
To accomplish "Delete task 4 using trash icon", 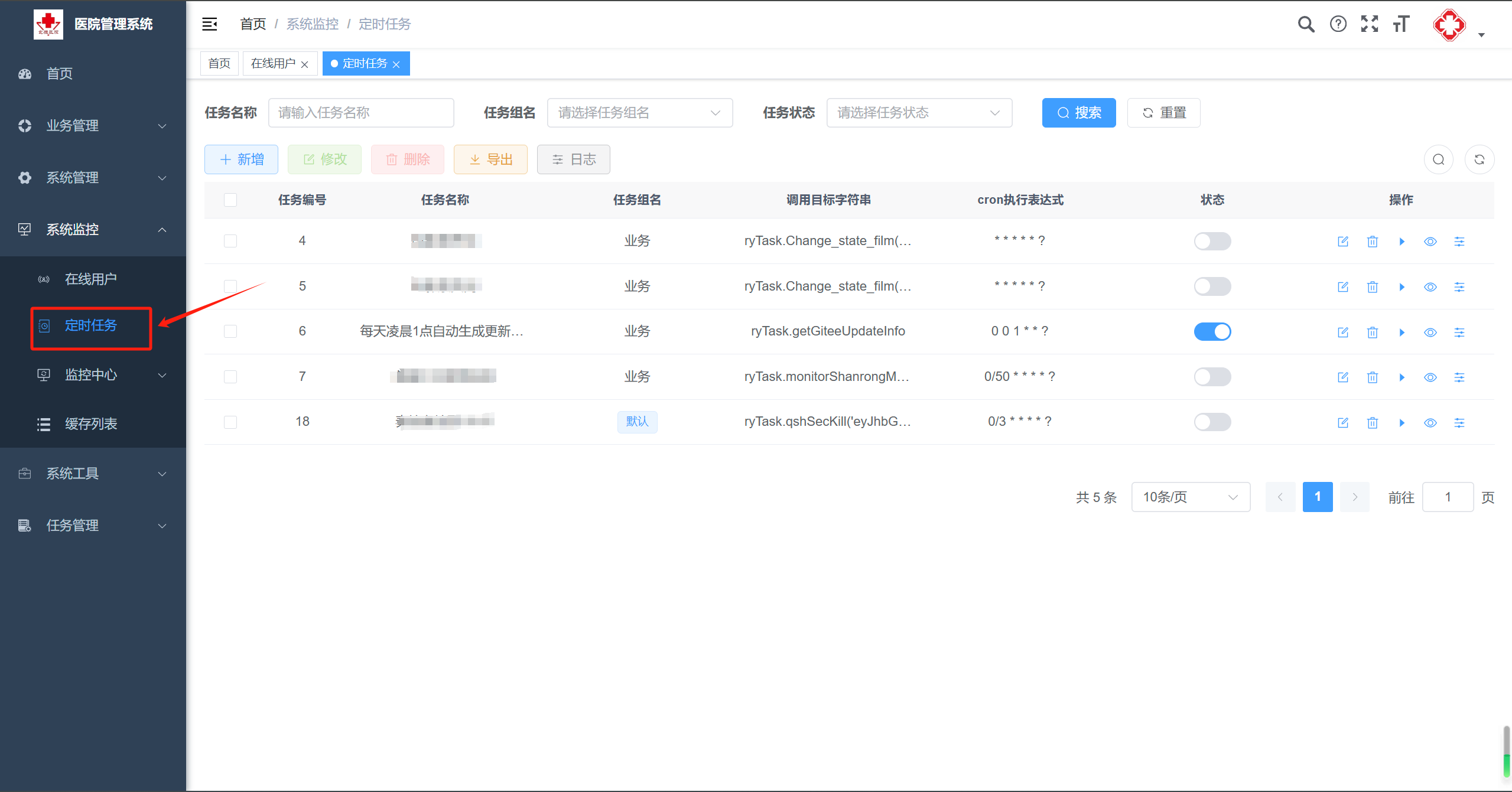I will point(1372,242).
